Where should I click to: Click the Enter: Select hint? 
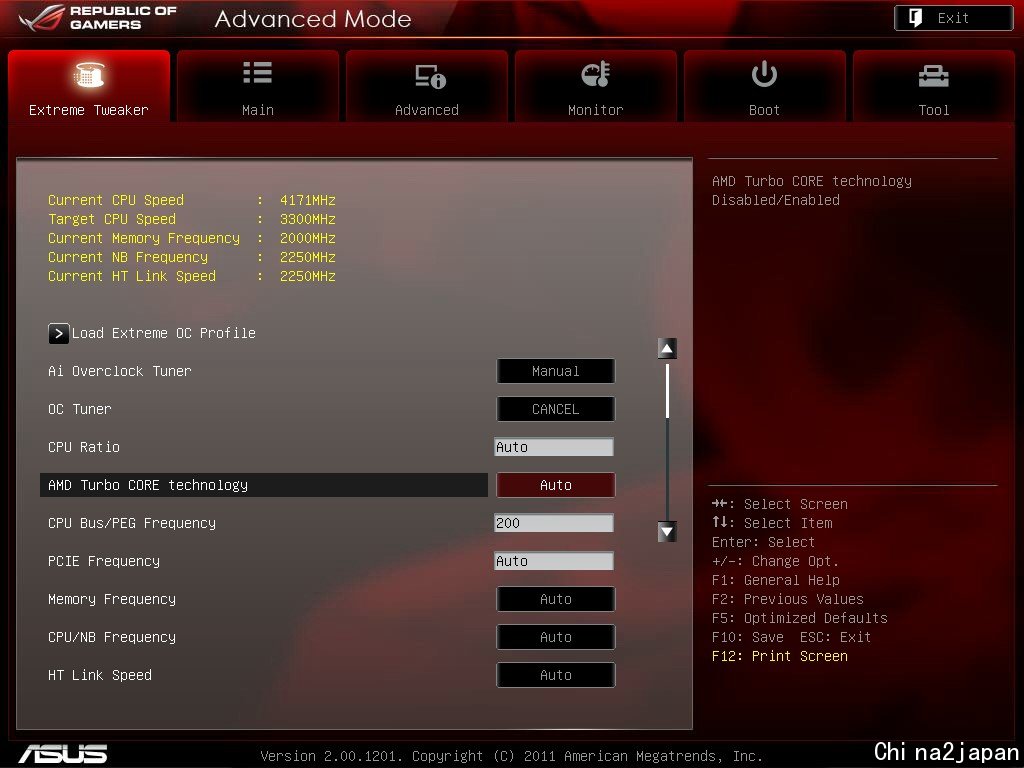tap(763, 542)
